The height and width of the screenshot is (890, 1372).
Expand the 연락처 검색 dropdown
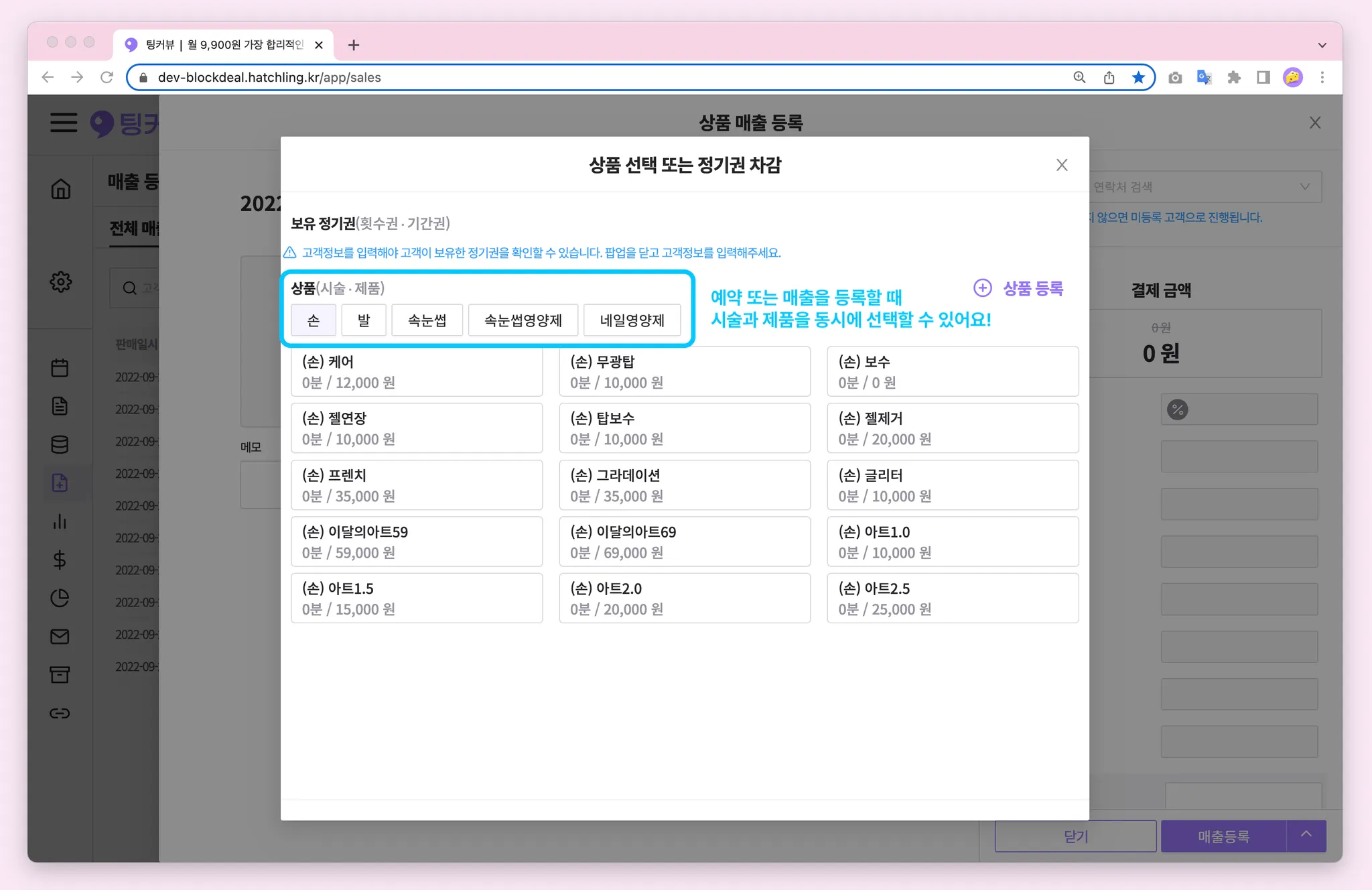(1304, 187)
